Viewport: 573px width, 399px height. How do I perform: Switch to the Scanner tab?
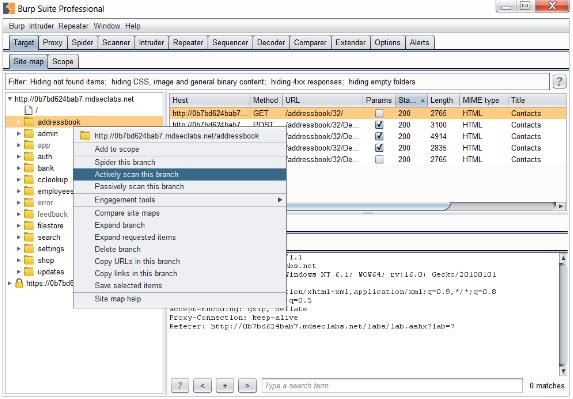click(116, 42)
